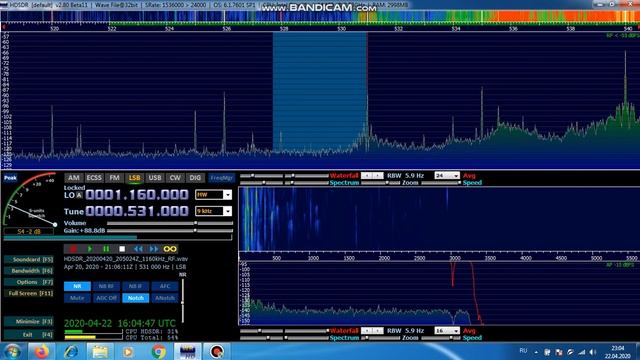This screenshot has width=640, height=360.
Task: Adjust the lower AF Zoom slider
Action: point(381,338)
